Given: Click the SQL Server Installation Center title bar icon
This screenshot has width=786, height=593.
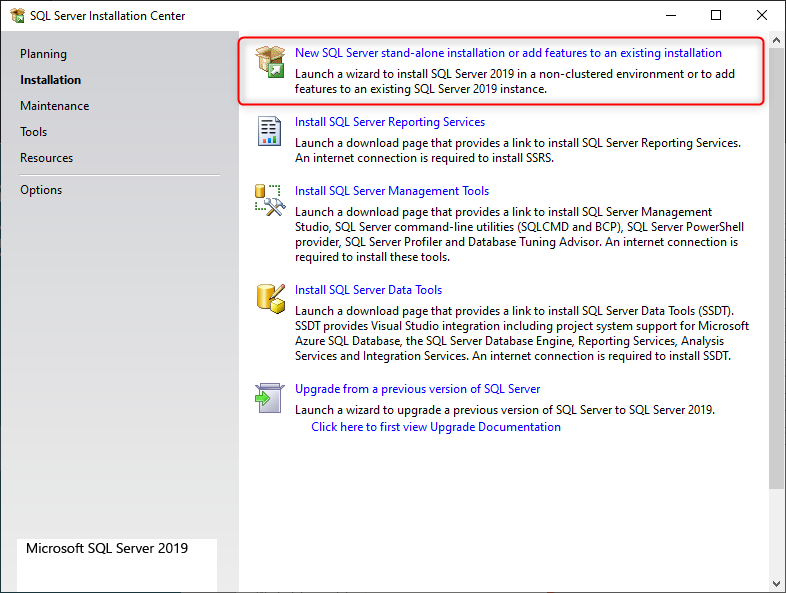Looking at the screenshot, I should pyautogui.click(x=17, y=16).
